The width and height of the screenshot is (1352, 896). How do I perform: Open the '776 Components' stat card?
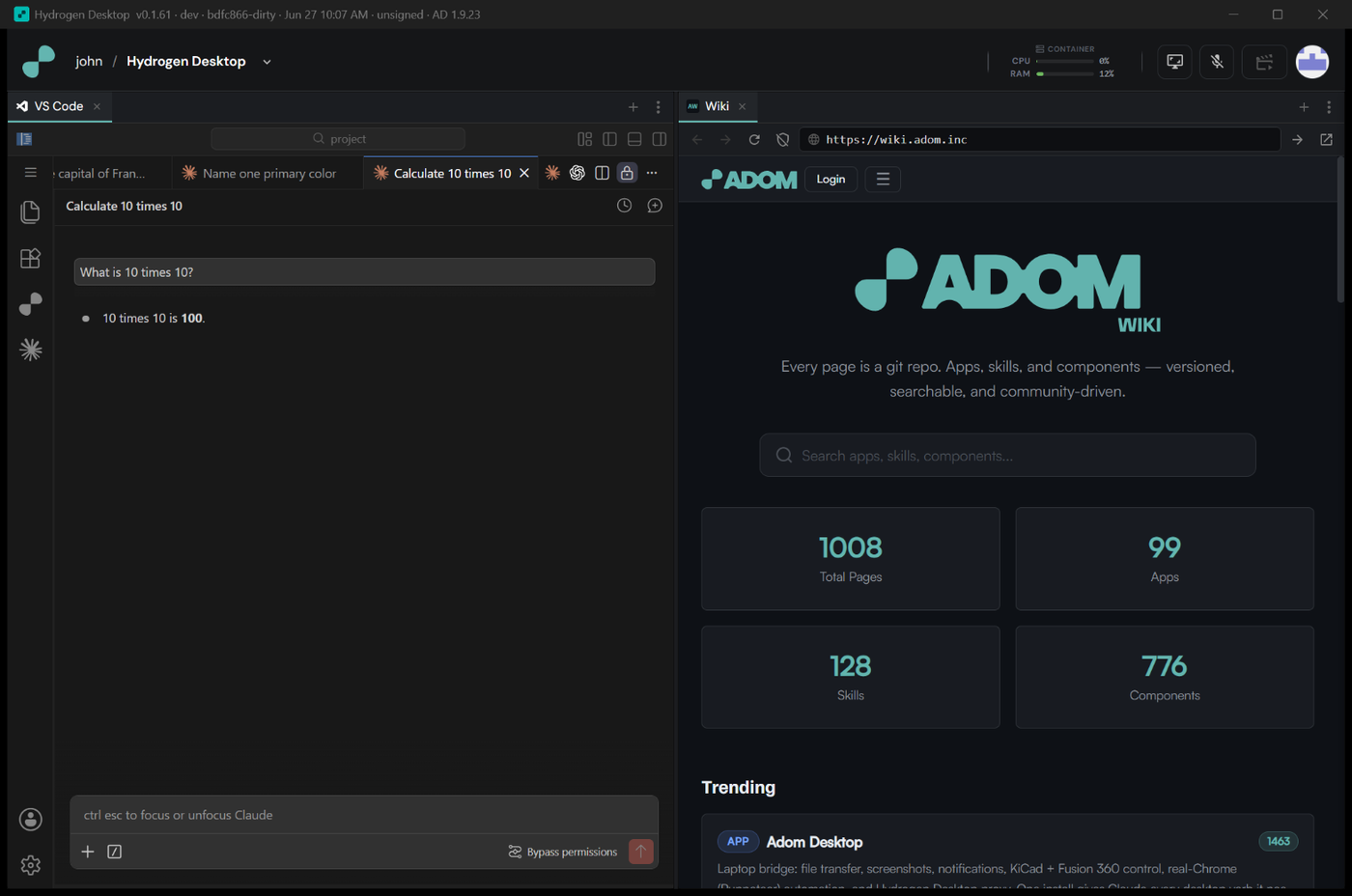click(1165, 677)
